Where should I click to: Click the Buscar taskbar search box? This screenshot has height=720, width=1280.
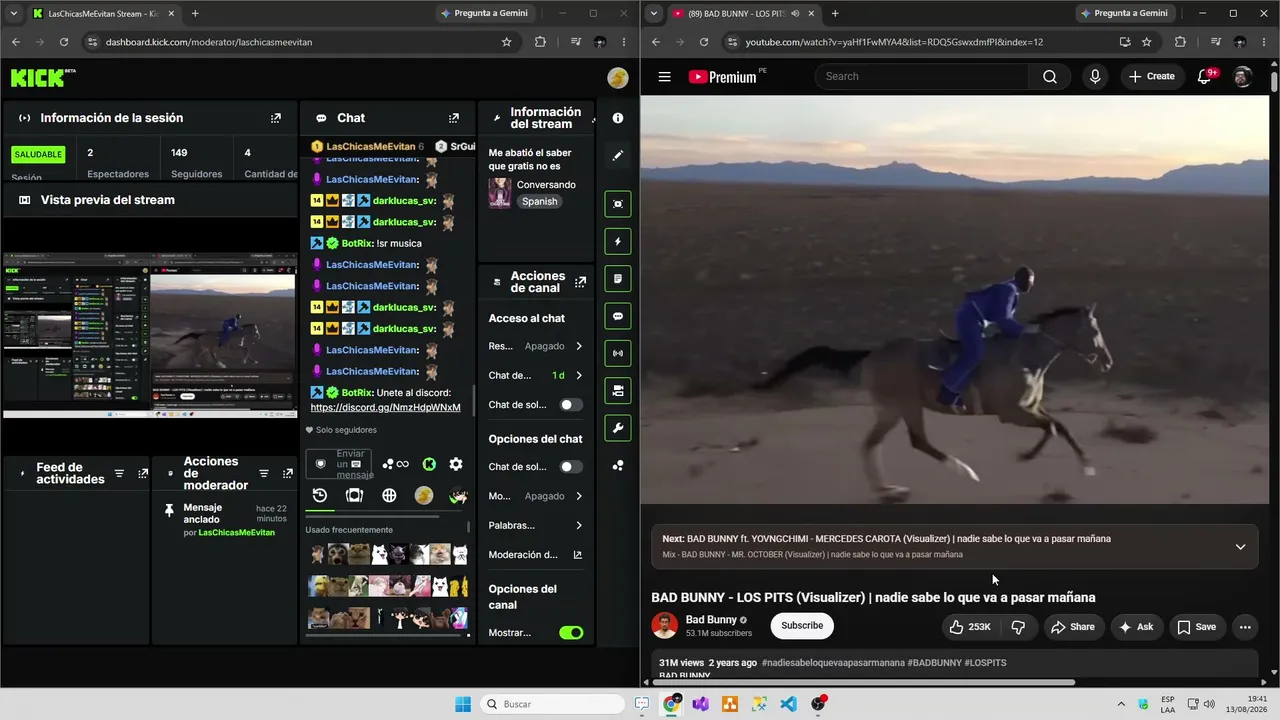click(x=552, y=704)
